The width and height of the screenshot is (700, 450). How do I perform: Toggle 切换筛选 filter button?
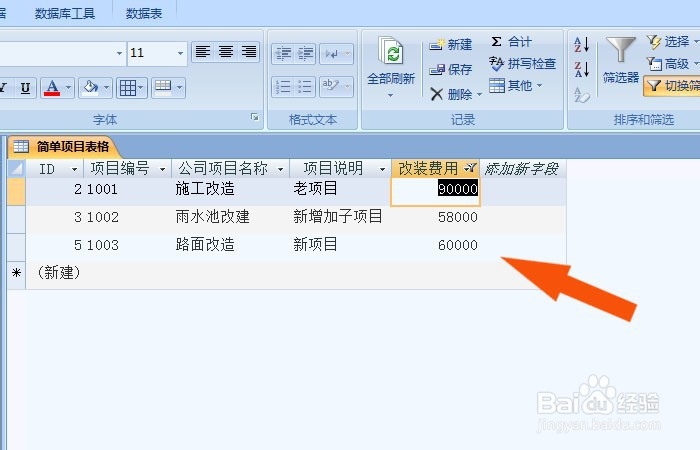click(672, 86)
